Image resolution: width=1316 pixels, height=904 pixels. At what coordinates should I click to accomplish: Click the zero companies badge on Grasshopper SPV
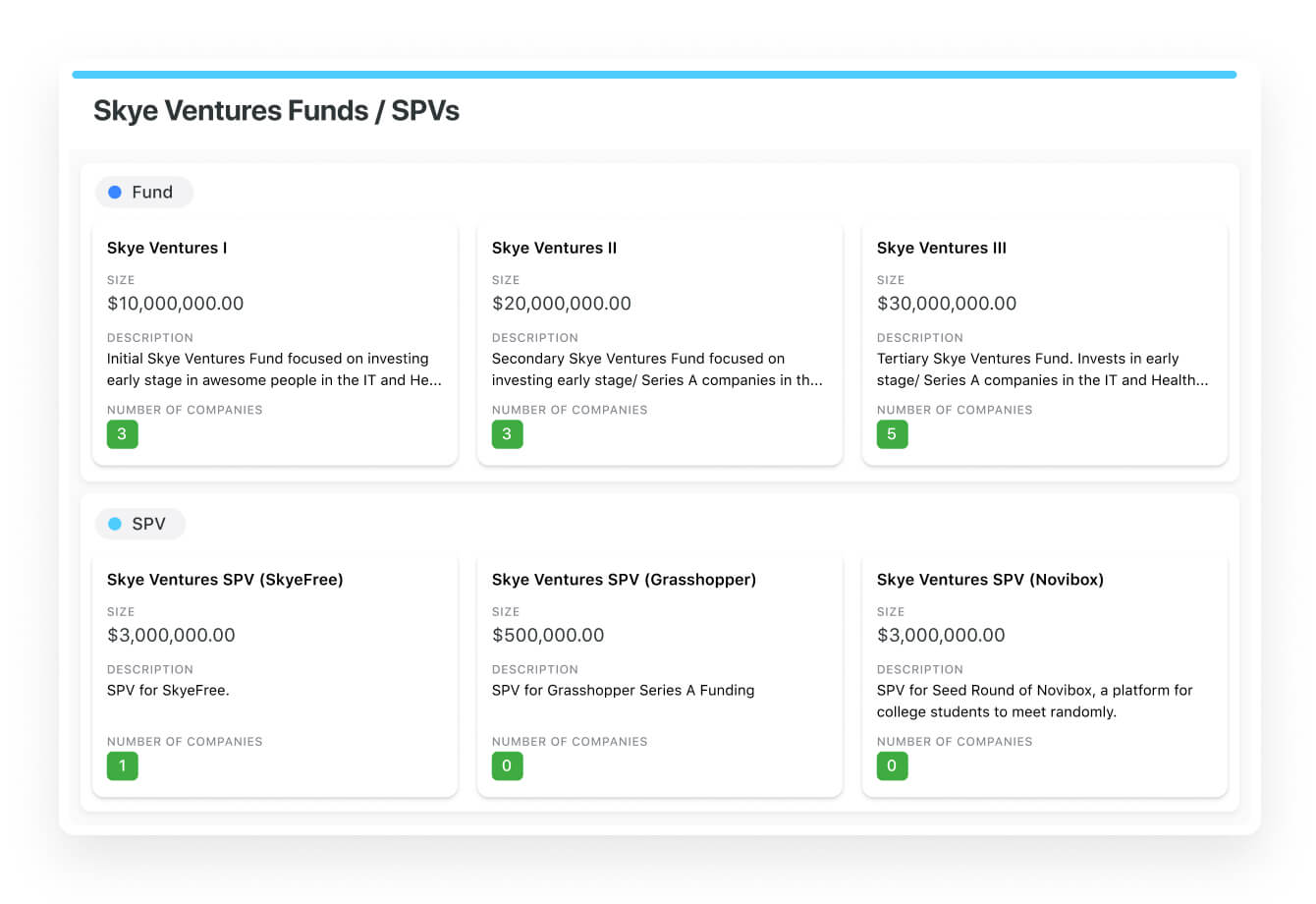point(507,766)
